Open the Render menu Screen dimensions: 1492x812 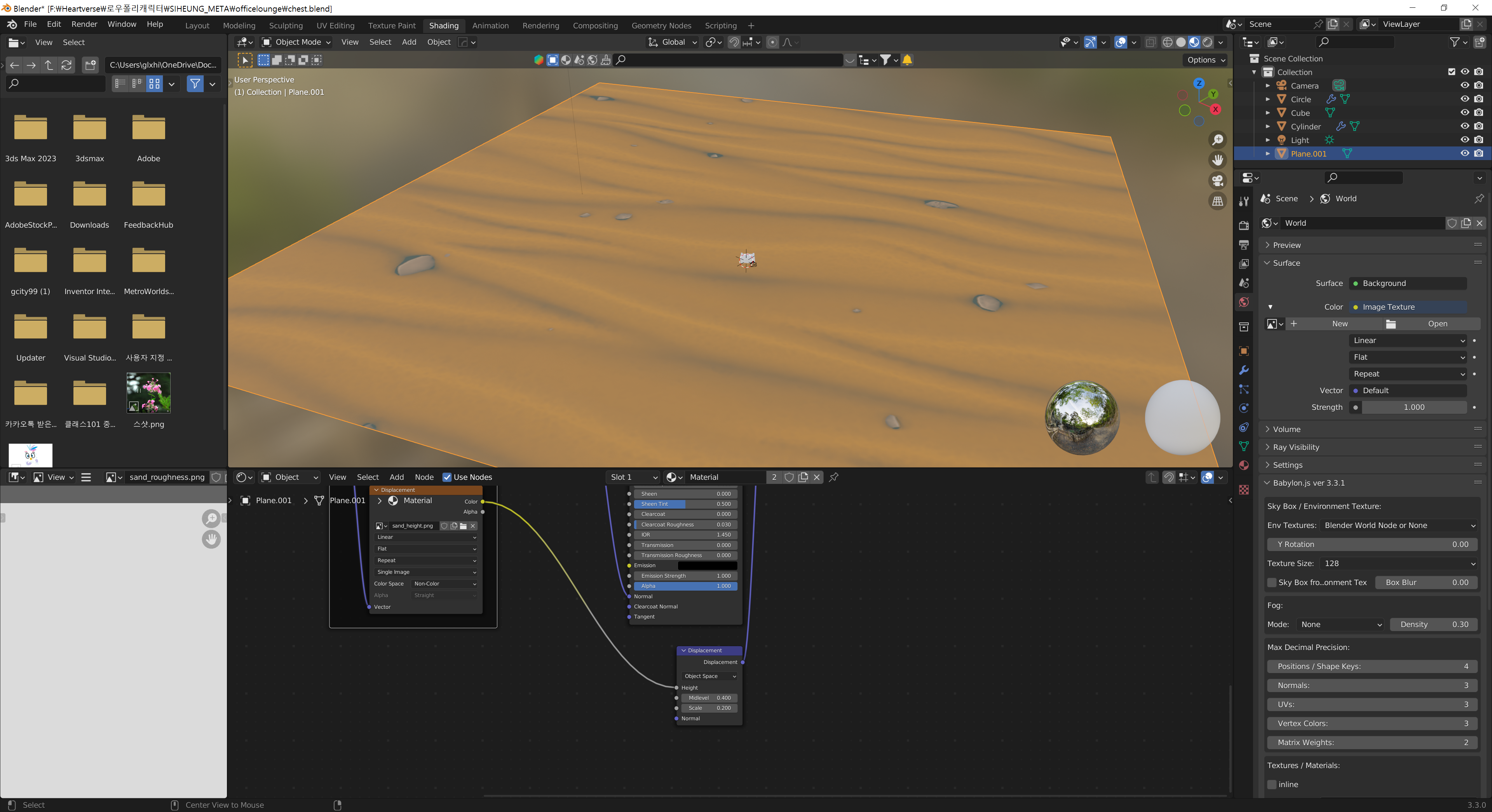coord(84,24)
